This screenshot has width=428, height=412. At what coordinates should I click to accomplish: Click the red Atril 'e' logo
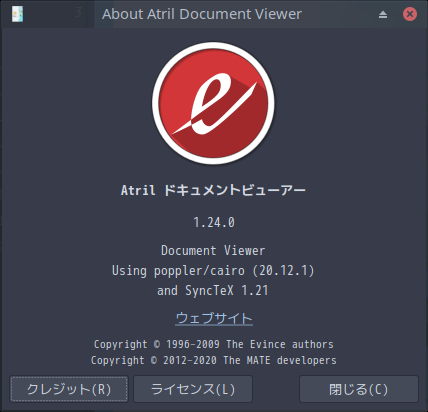pos(213,103)
